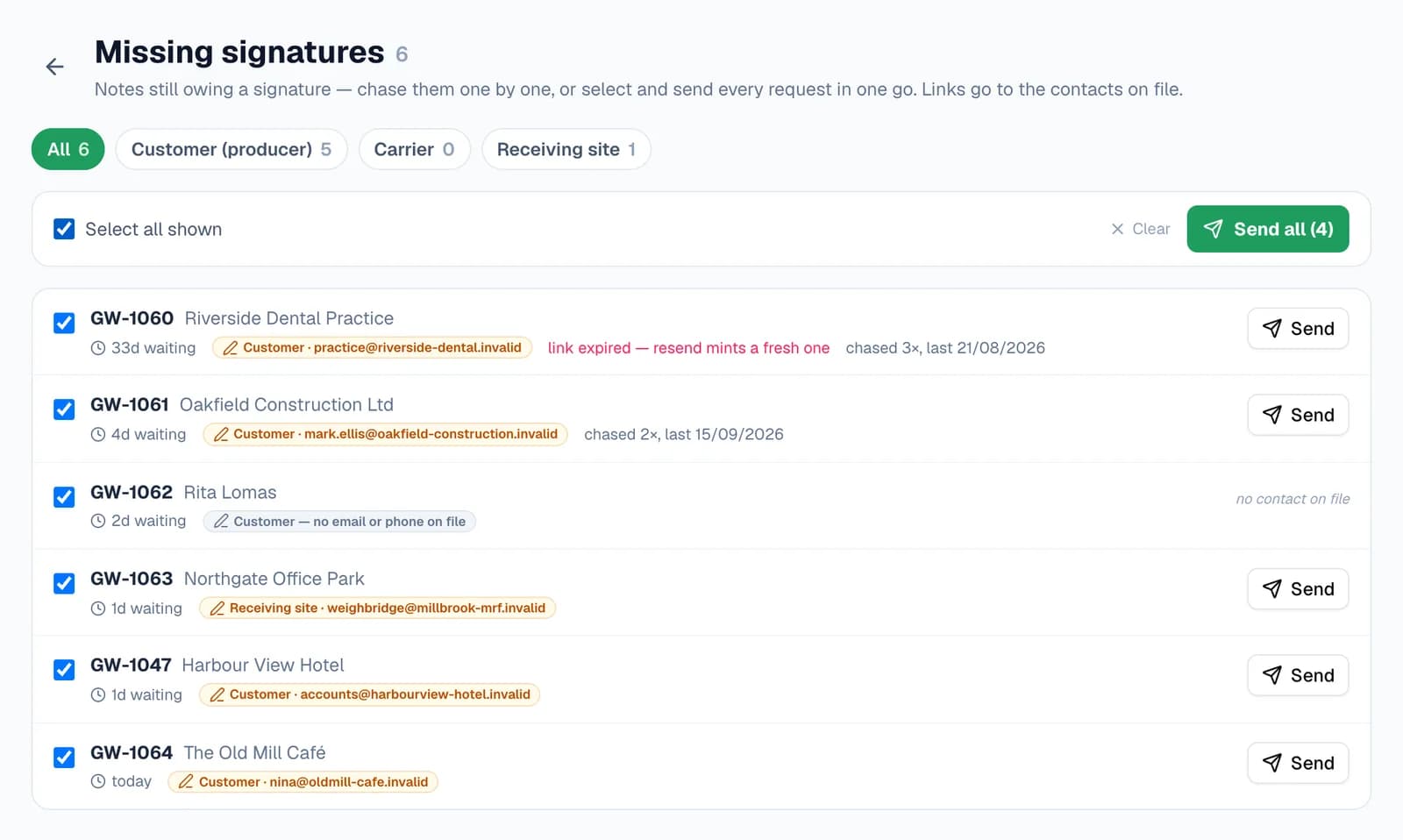This screenshot has width=1403, height=840.
Task: Uncheck the Select all shown checkbox
Action: coord(64,229)
